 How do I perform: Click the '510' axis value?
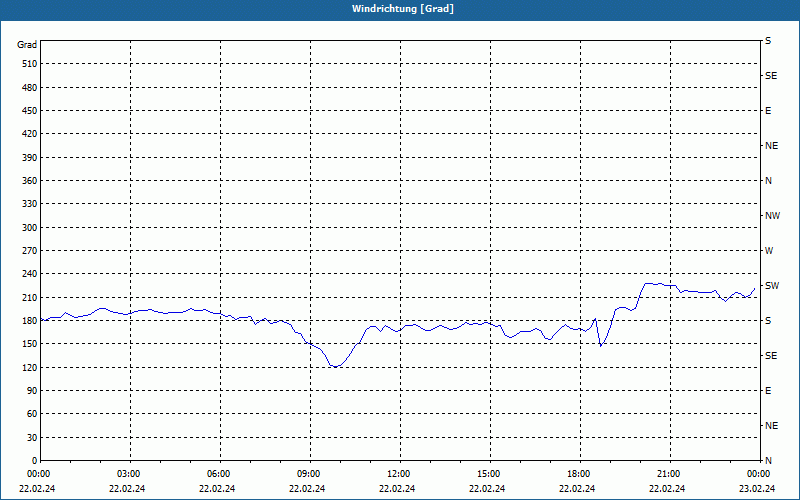coord(31,64)
